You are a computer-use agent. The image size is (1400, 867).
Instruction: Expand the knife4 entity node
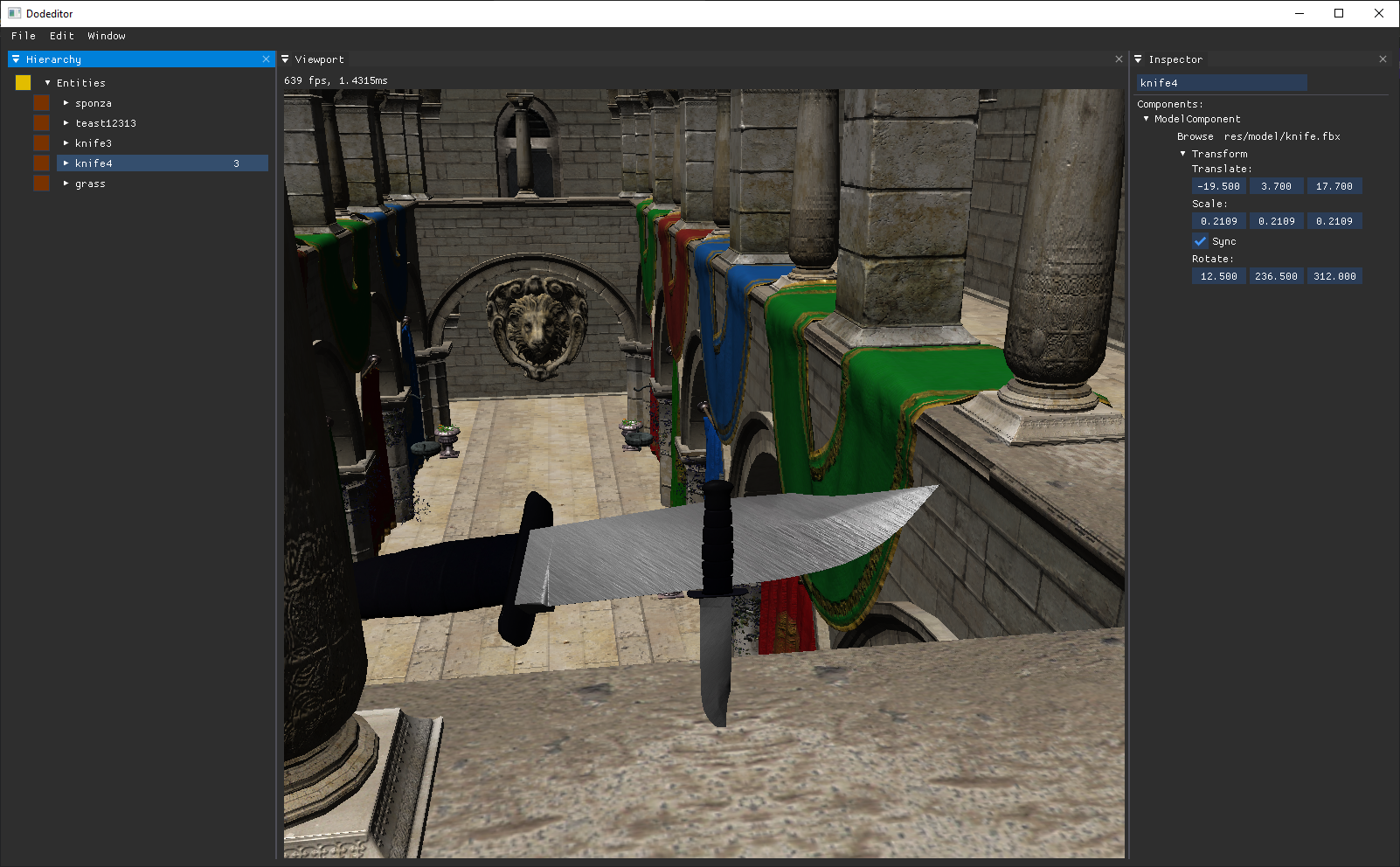[66, 163]
